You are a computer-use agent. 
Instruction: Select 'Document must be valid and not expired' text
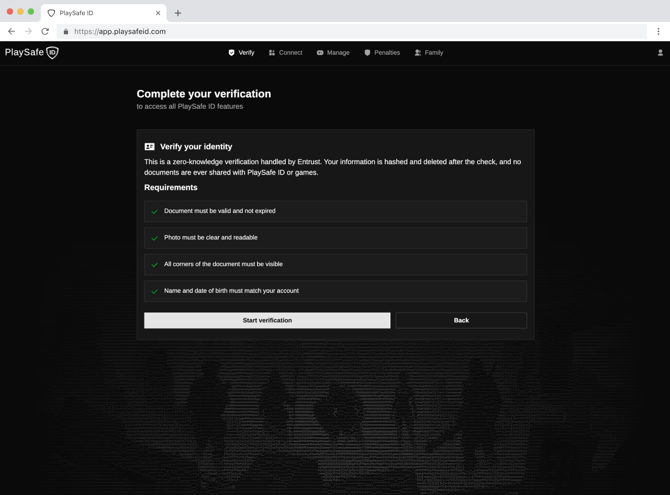click(x=220, y=211)
